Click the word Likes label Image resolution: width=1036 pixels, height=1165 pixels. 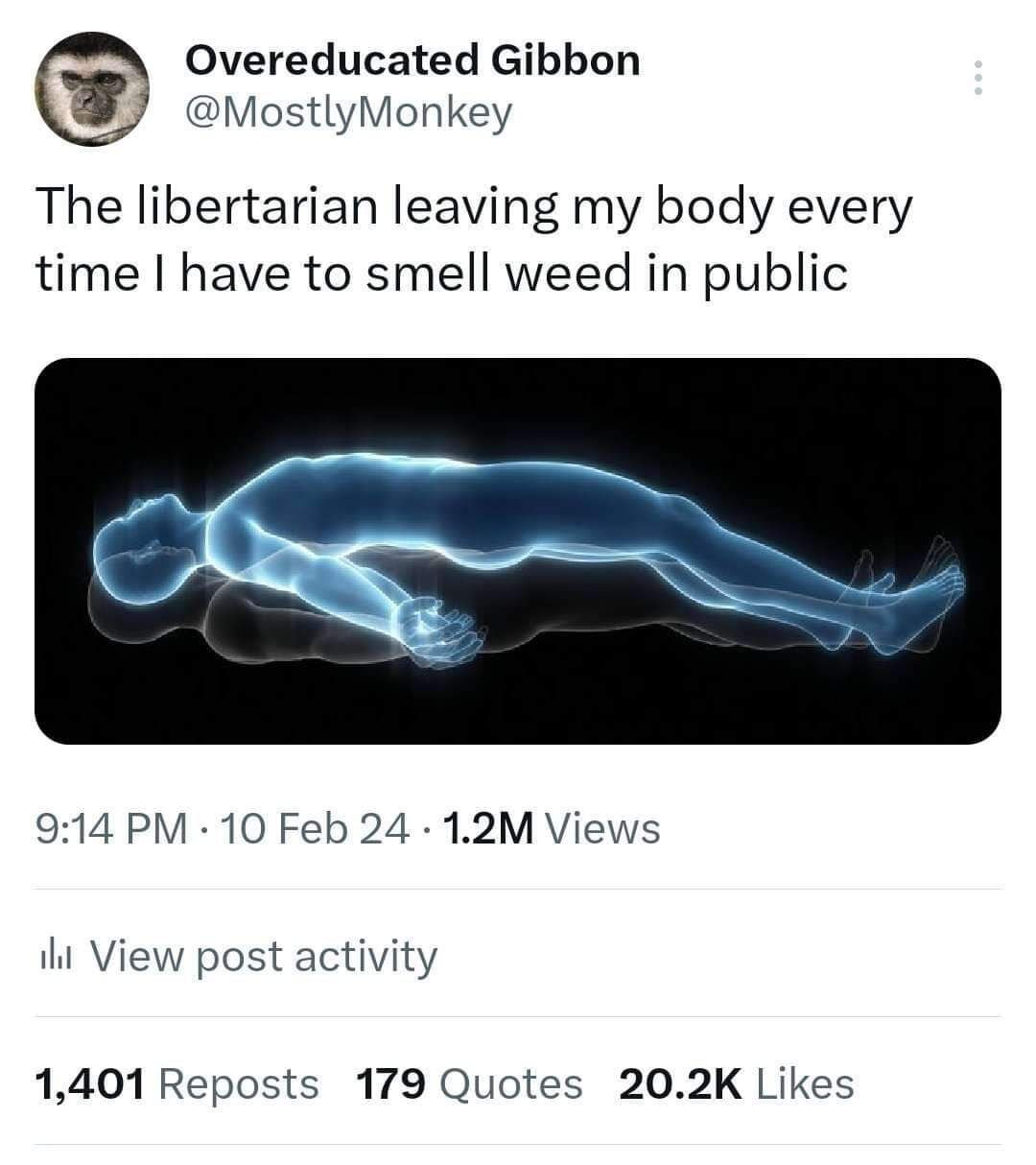[806, 1084]
